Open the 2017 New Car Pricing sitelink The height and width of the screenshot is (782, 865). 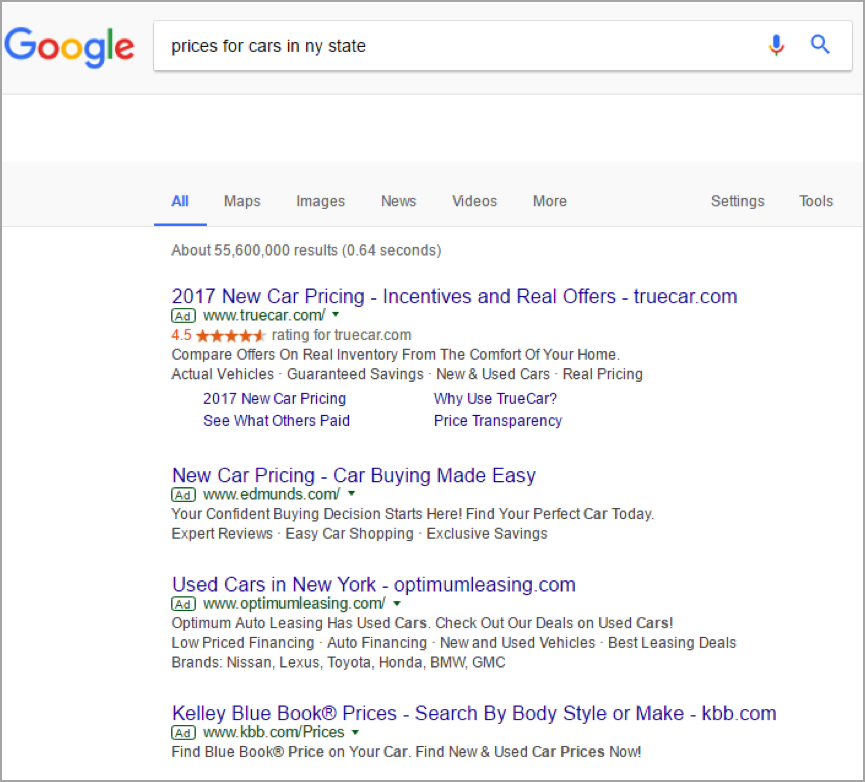tap(274, 399)
